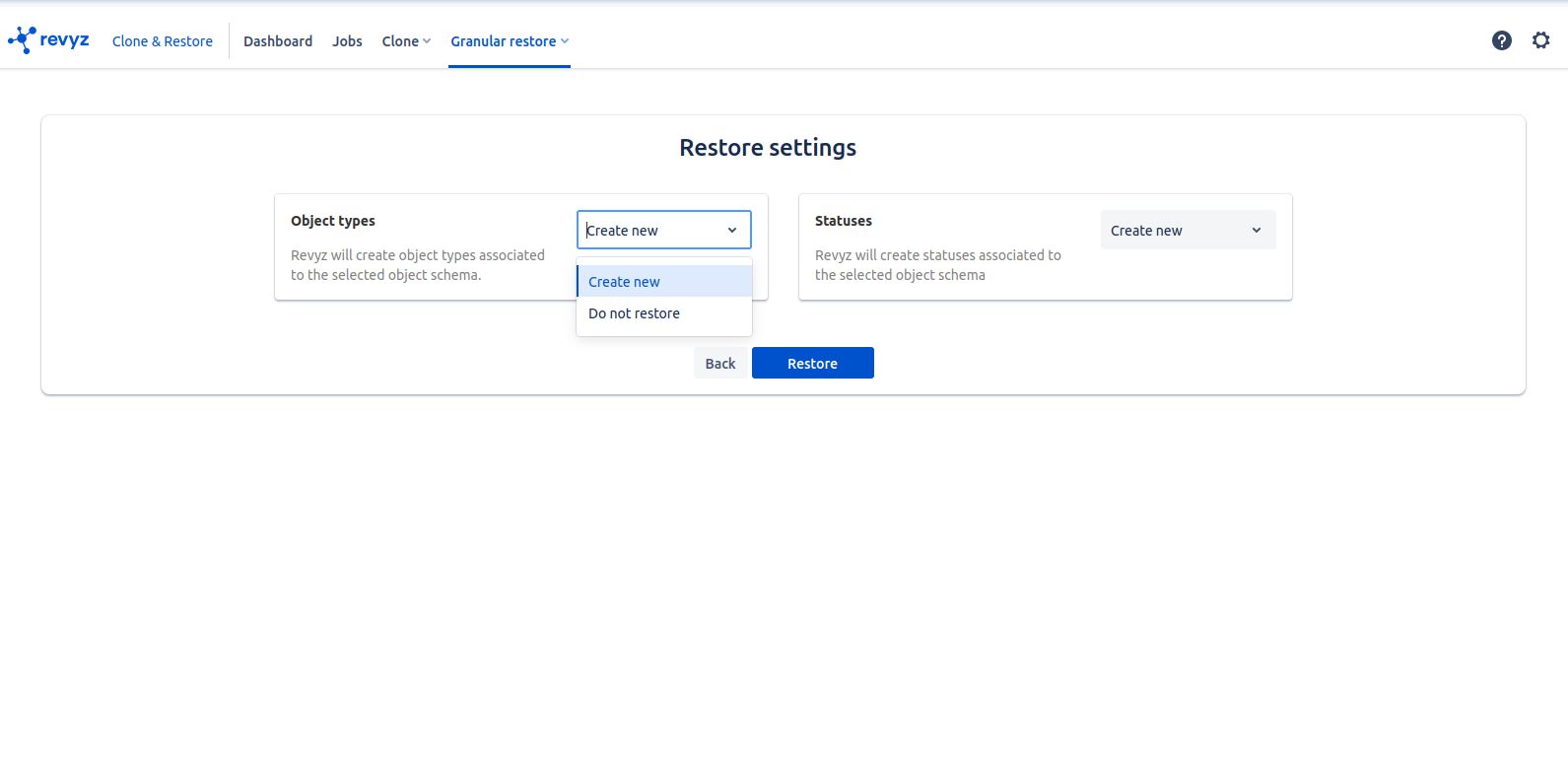This screenshot has width=1568, height=760.
Task: Click the "Restore settings" heading
Action: 768,148
